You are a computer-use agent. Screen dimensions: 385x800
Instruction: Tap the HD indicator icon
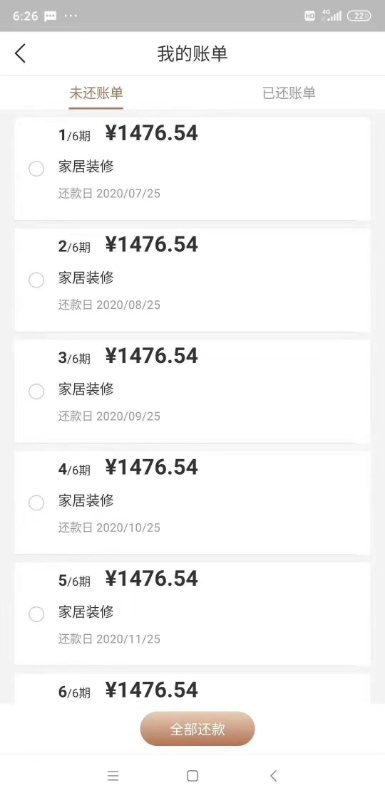310,16
